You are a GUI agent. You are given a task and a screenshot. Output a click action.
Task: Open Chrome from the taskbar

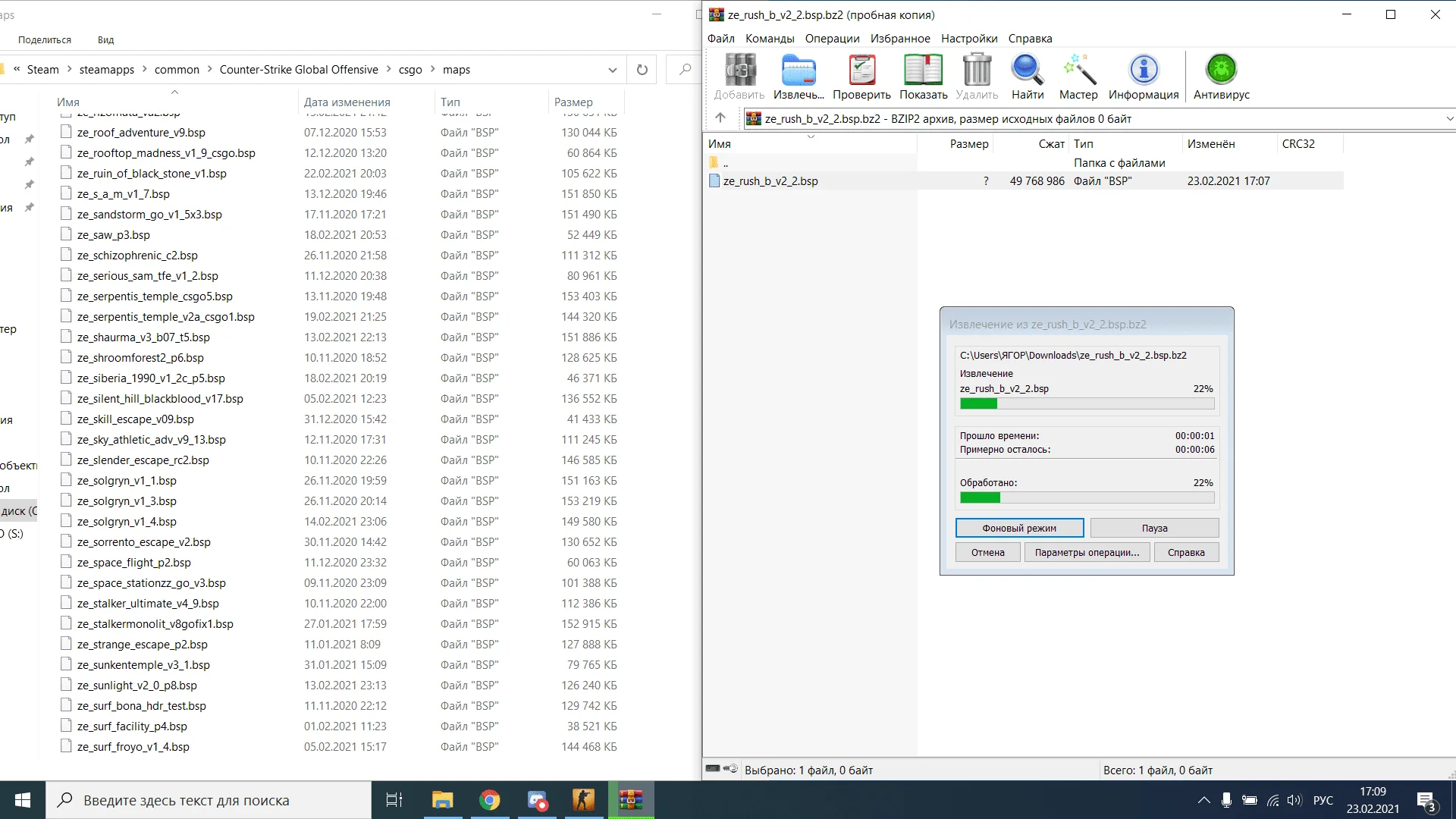pyautogui.click(x=490, y=800)
